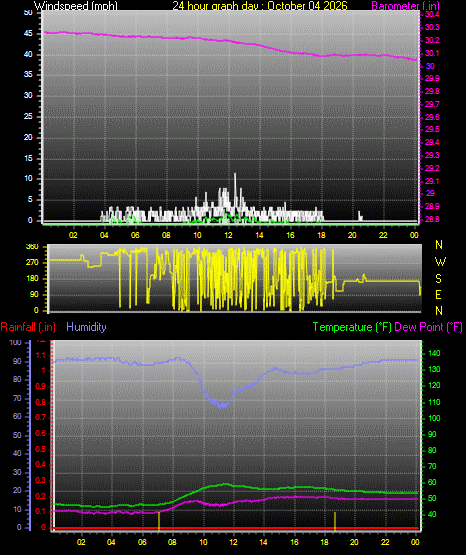This screenshot has width=466, height=555.
Task: Click the 0.9 rainfall axis value
Action: [41, 386]
